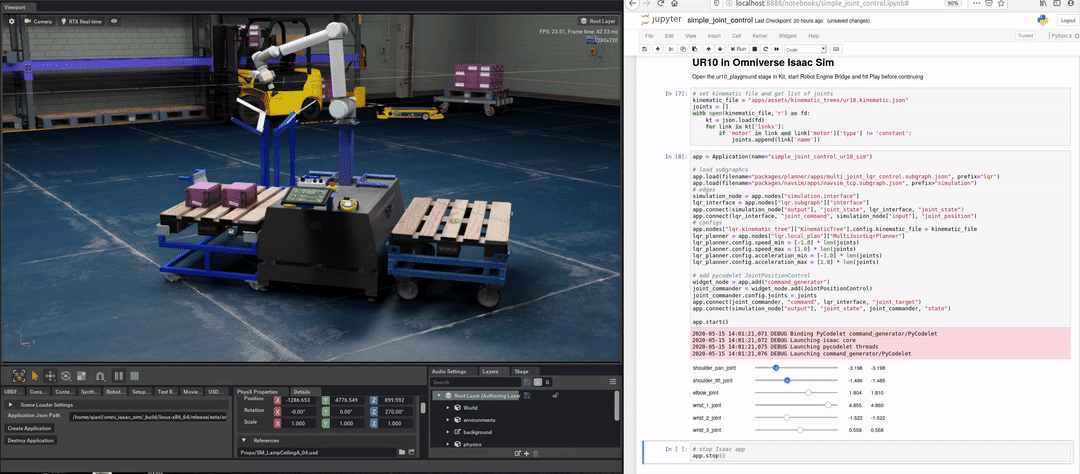Expand the World tree item
This screenshot has height=474, width=1080.
point(448,408)
